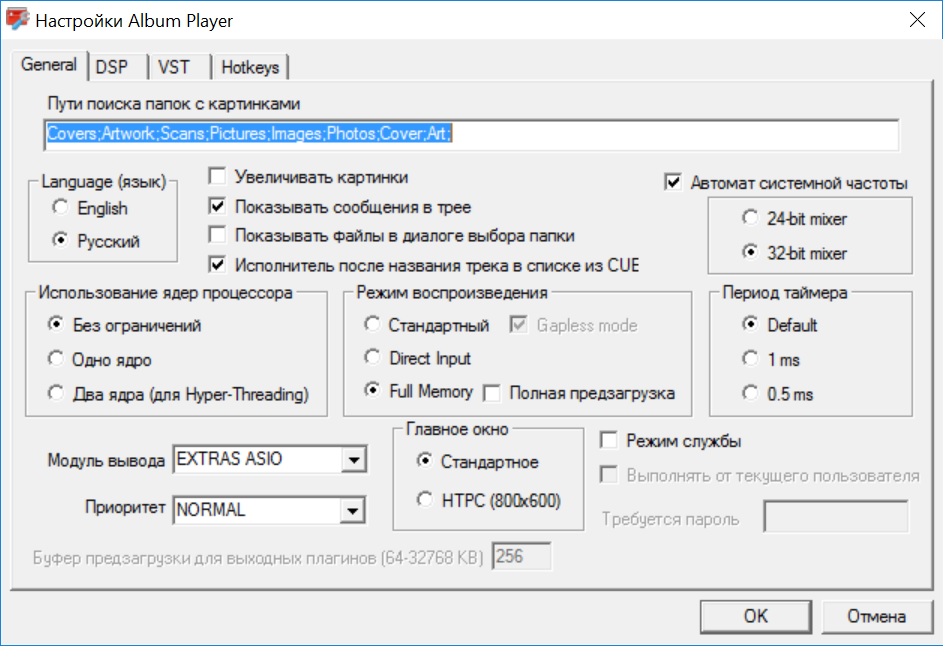Click the Отмена cancel button
The height and width of the screenshot is (657, 946).
tap(877, 617)
